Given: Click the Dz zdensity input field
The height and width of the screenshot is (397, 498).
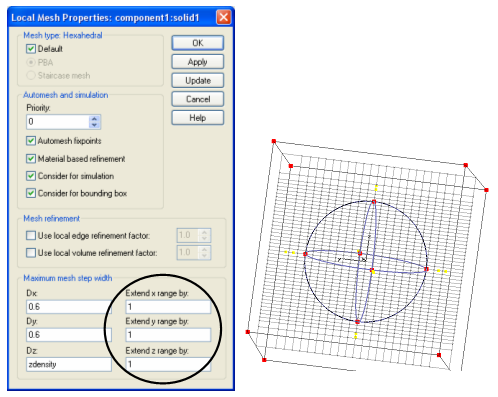Looking at the screenshot, I should pos(69,364).
